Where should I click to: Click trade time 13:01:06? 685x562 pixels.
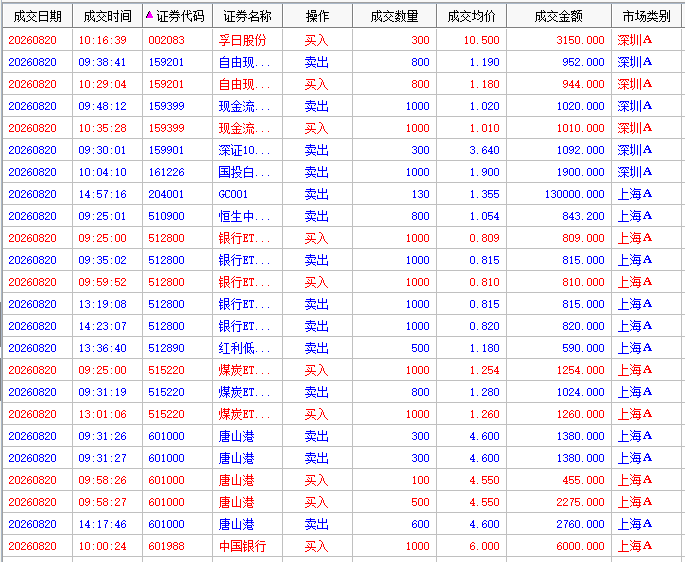102,414
